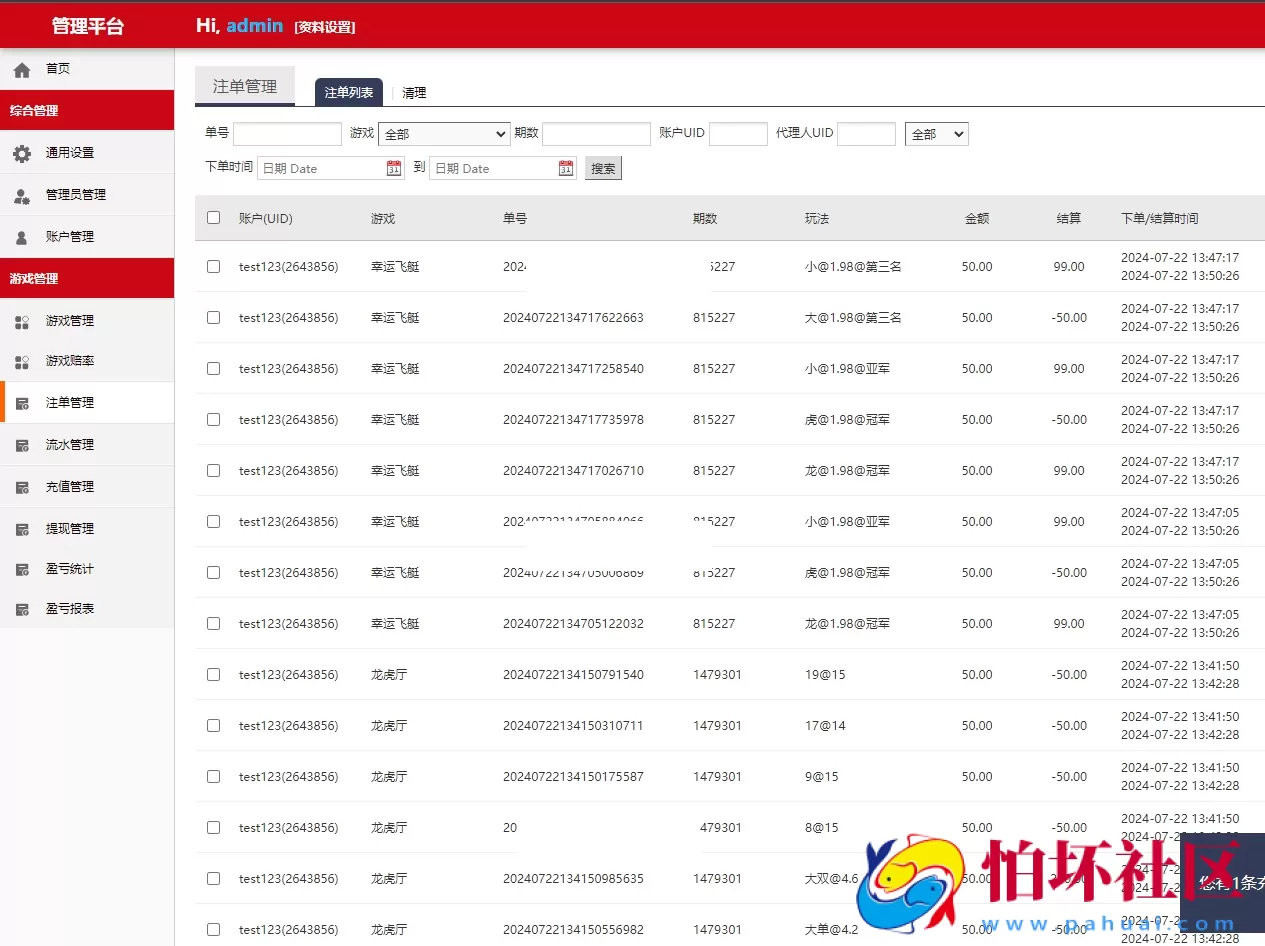Open 首页 home icon in sidebar
This screenshot has width=1265, height=946.
point(21,68)
